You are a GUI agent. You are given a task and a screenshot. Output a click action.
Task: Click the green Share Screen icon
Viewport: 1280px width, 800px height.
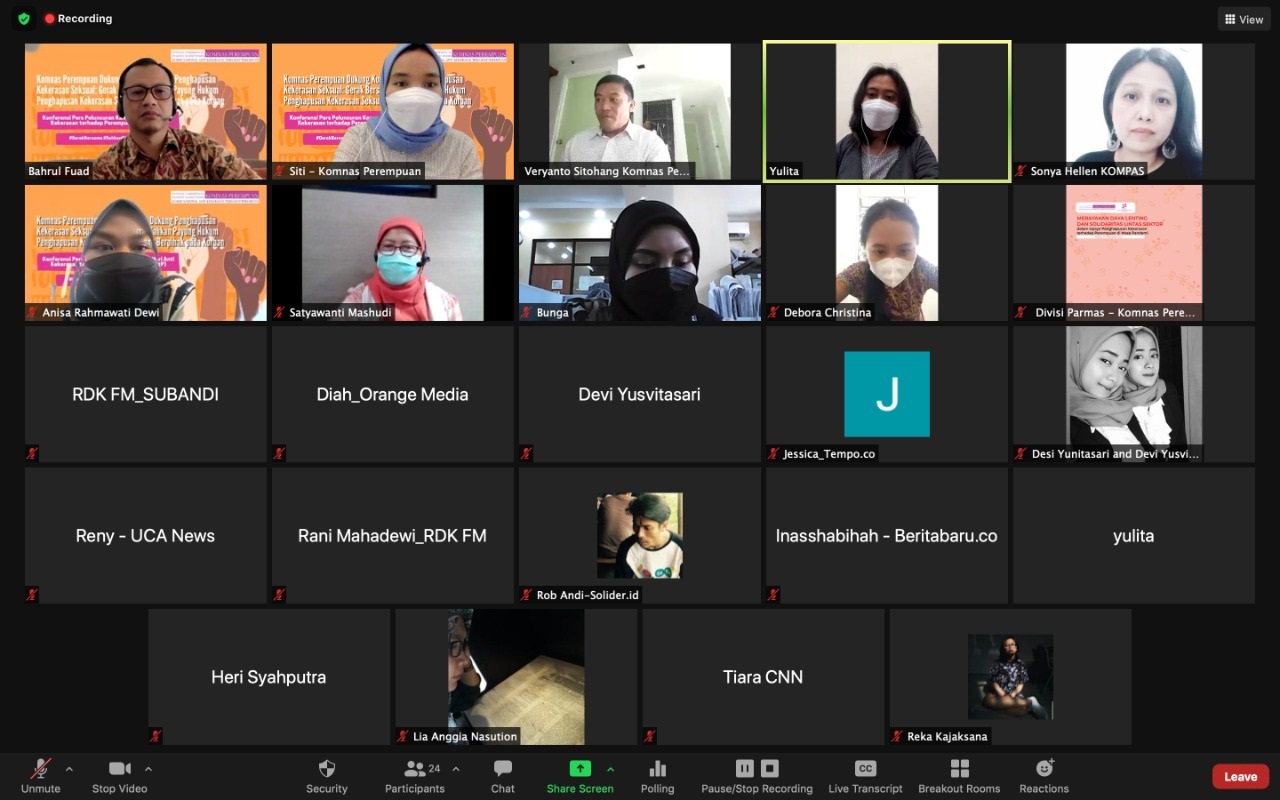[580, 769]
